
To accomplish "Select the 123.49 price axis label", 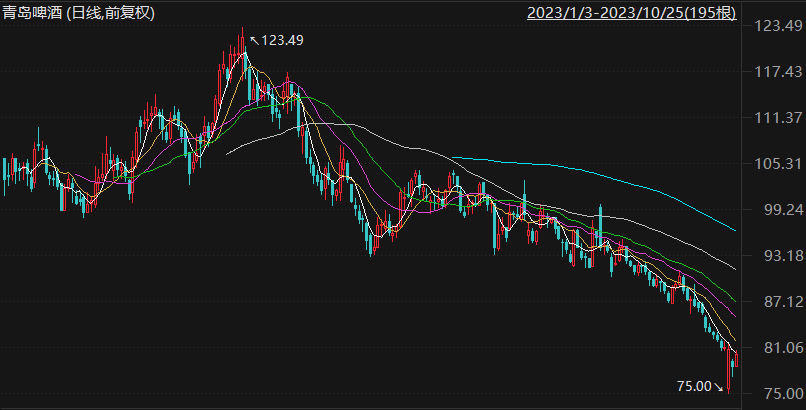I will 778,26.
